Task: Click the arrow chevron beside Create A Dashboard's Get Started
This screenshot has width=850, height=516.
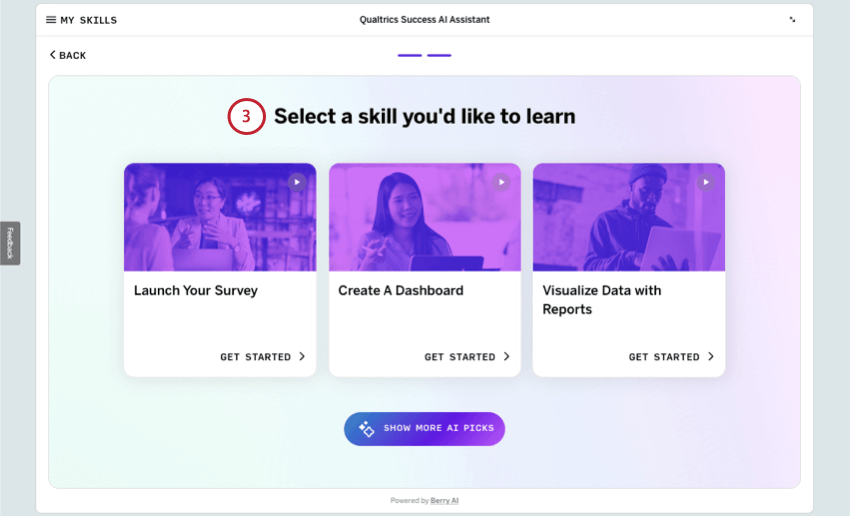Action: pos(507,356)
